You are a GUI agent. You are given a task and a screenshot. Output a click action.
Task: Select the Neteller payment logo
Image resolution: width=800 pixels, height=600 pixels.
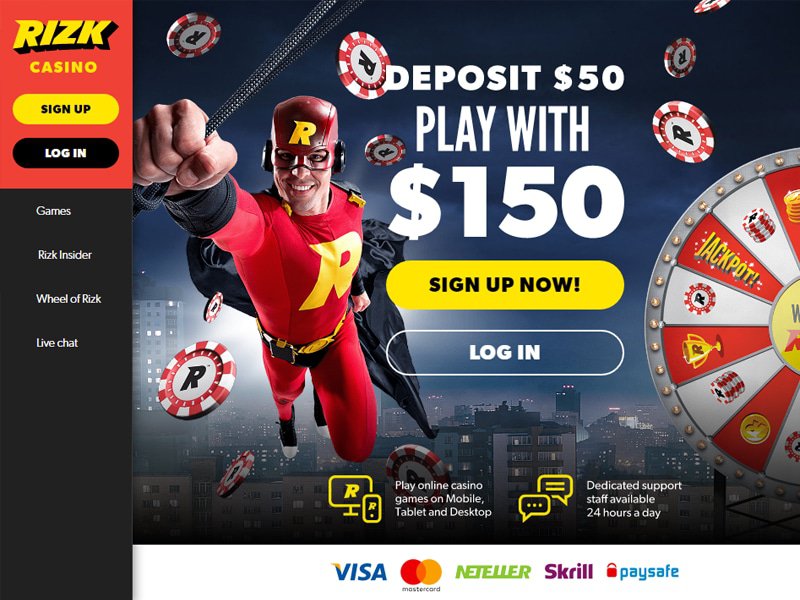point(493,572)
